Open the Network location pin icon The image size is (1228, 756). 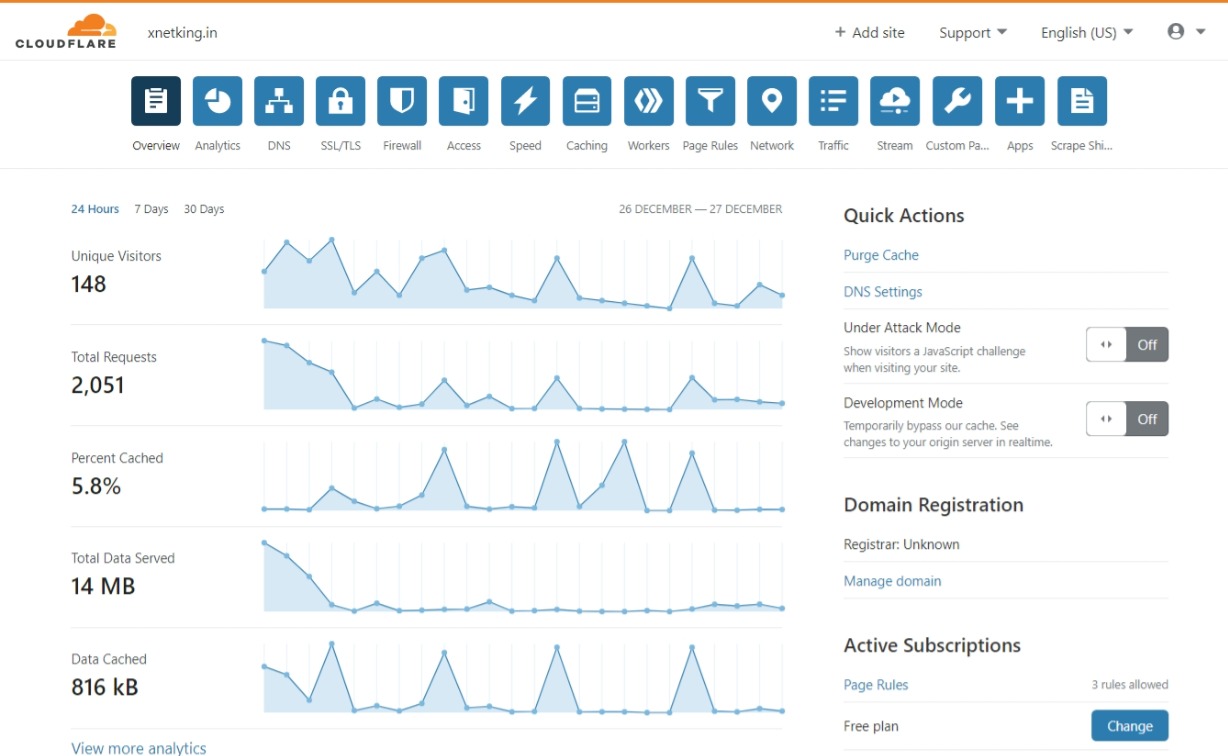point(772,101)
